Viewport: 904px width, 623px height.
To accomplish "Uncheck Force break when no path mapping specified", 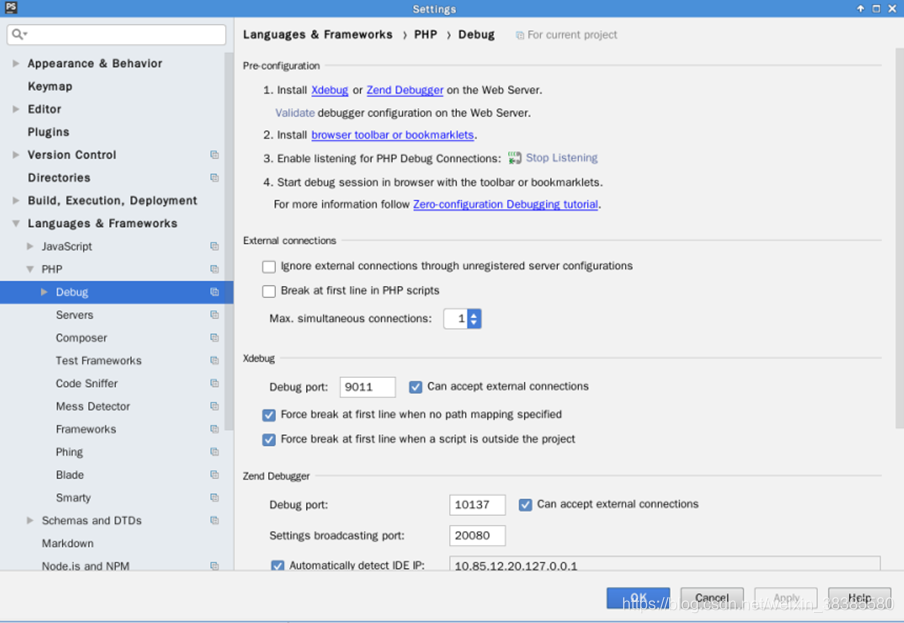I will (269, 415).
